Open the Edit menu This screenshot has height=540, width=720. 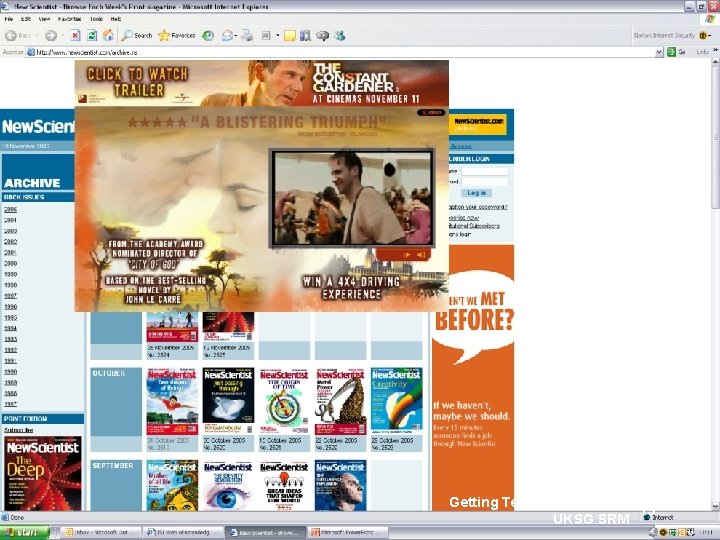point(26,19)
